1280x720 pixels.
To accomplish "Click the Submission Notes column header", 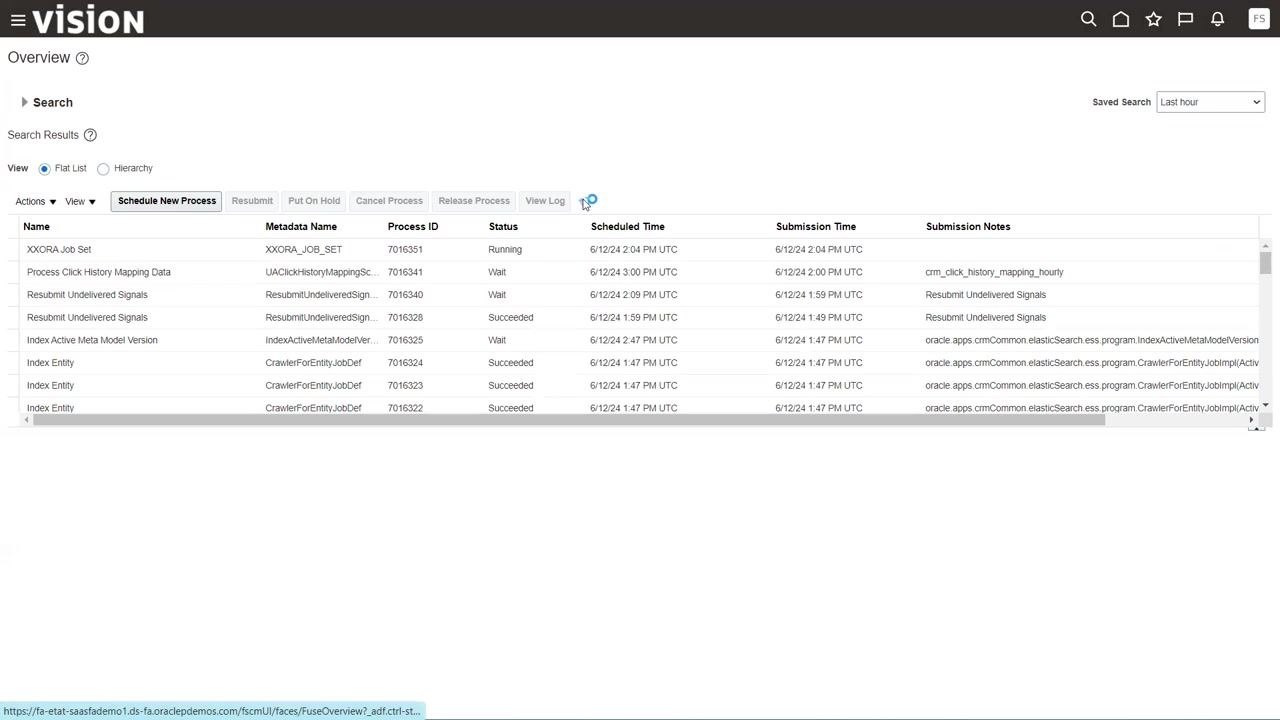I will pos(968,227).
